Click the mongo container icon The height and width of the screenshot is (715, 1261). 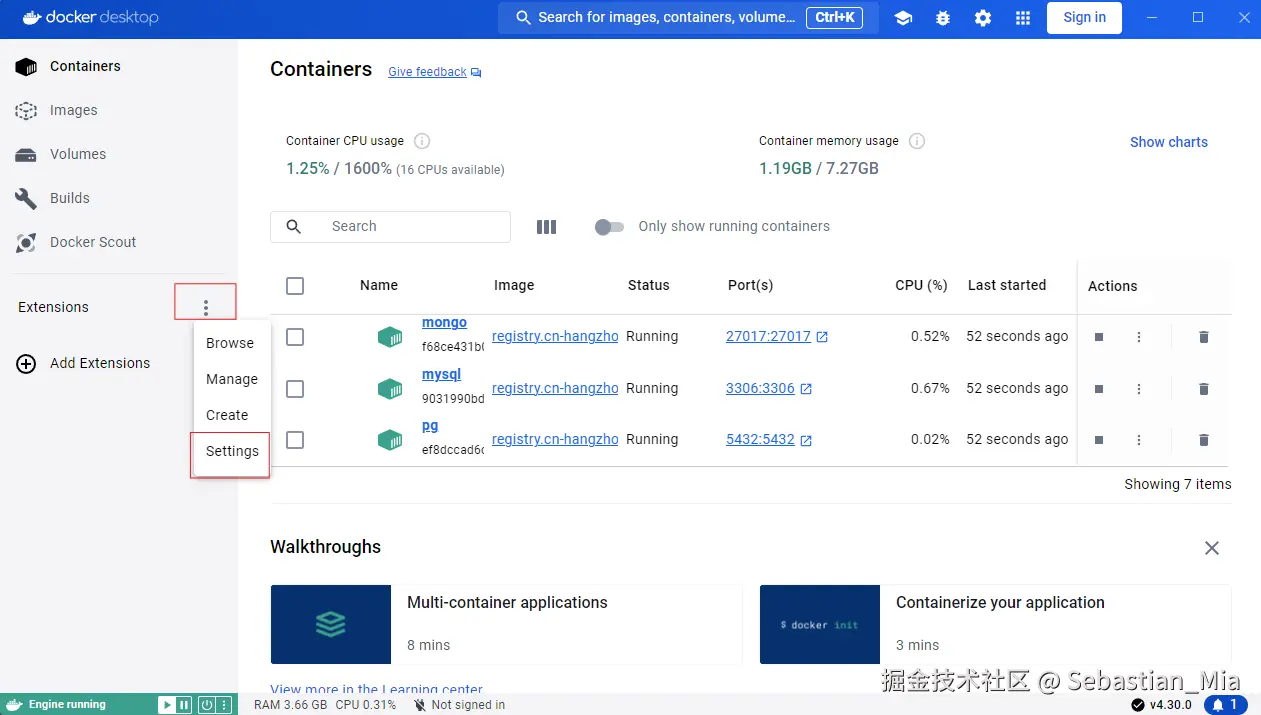[390, 337]
